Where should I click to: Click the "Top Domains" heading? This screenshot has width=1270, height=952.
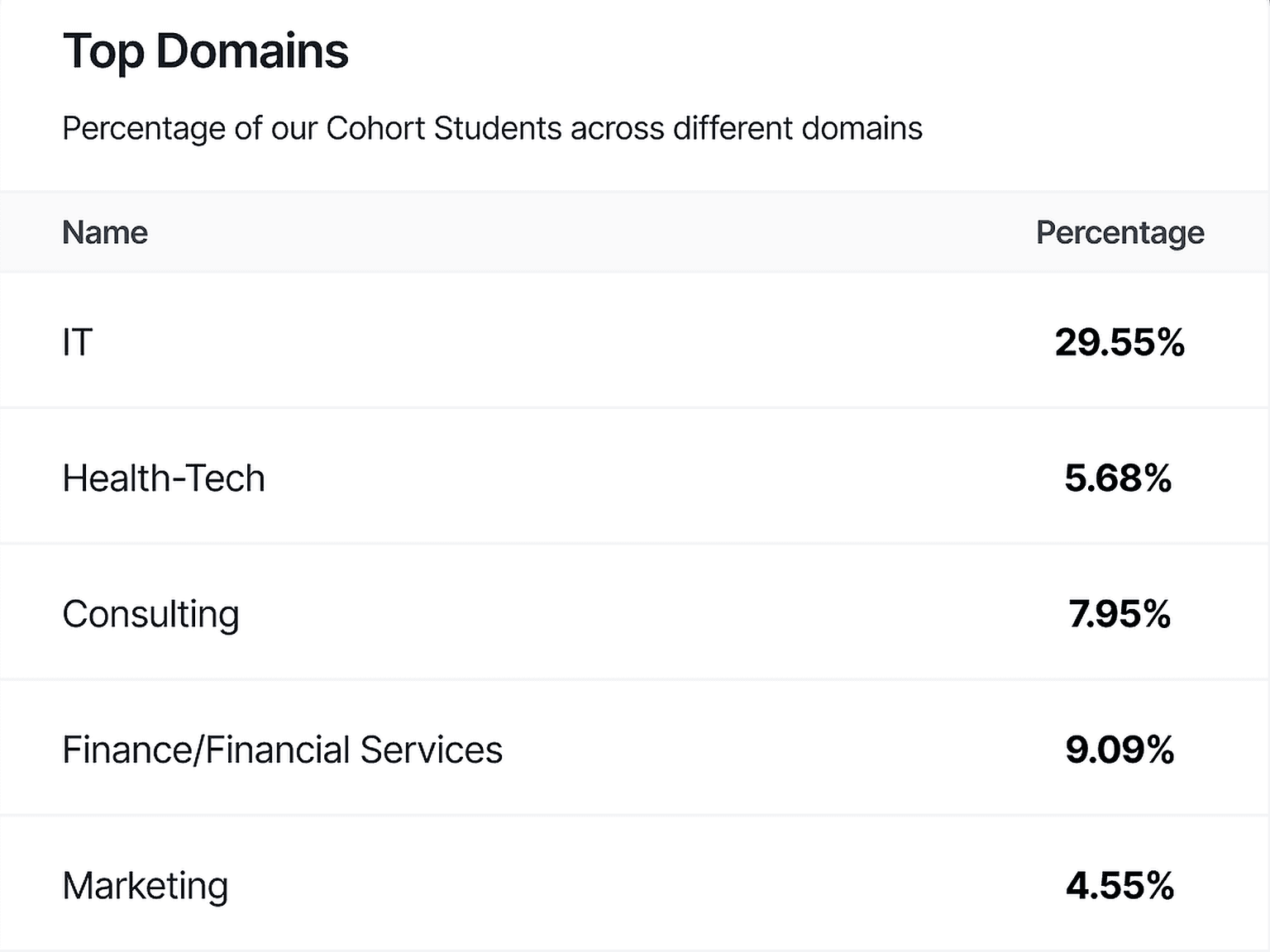[205, 51]
